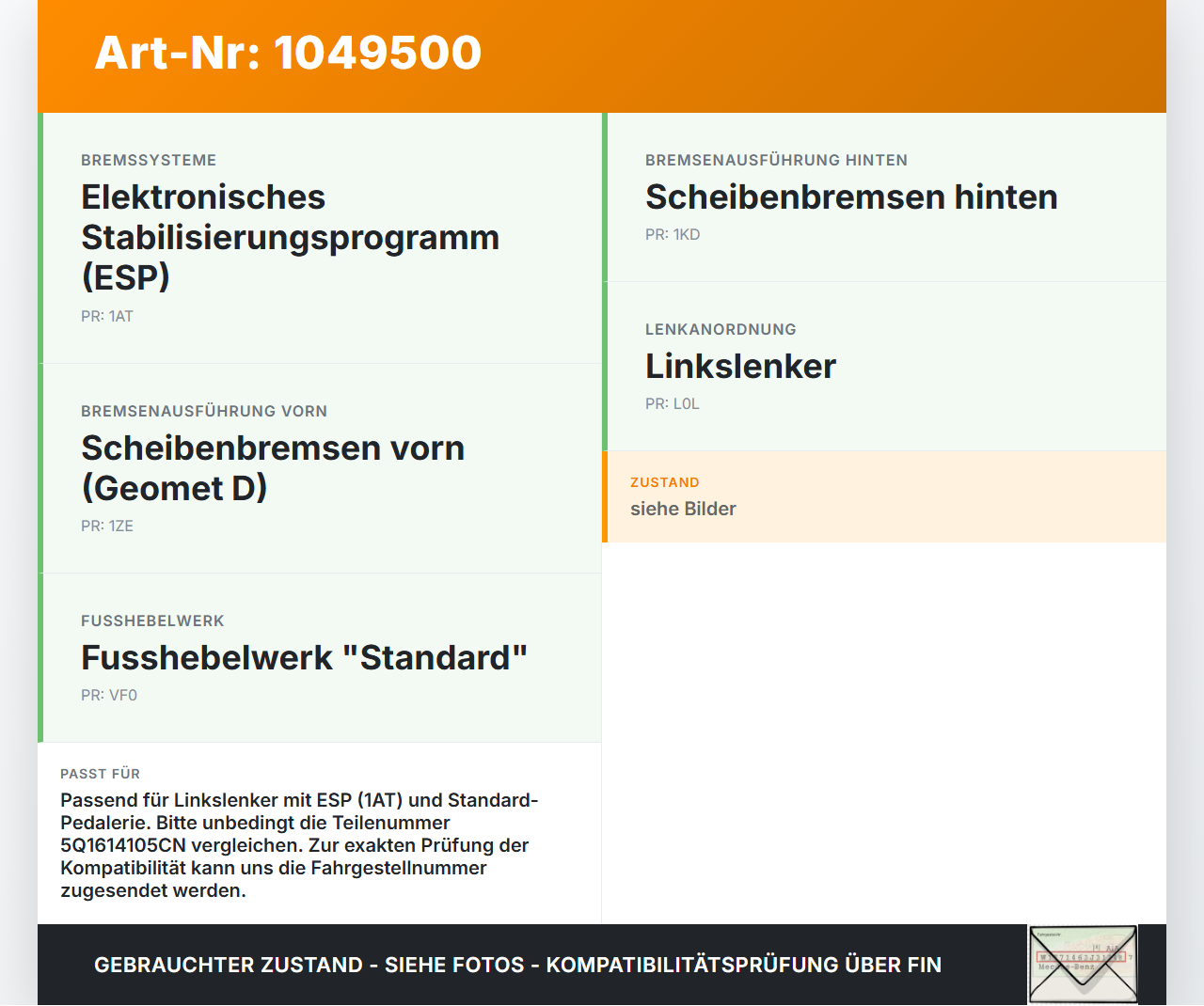Click the 'BREMSSYSTEME' label
The width and height of the screenshot is (1204, 1006).
click(x=149, y=160)
